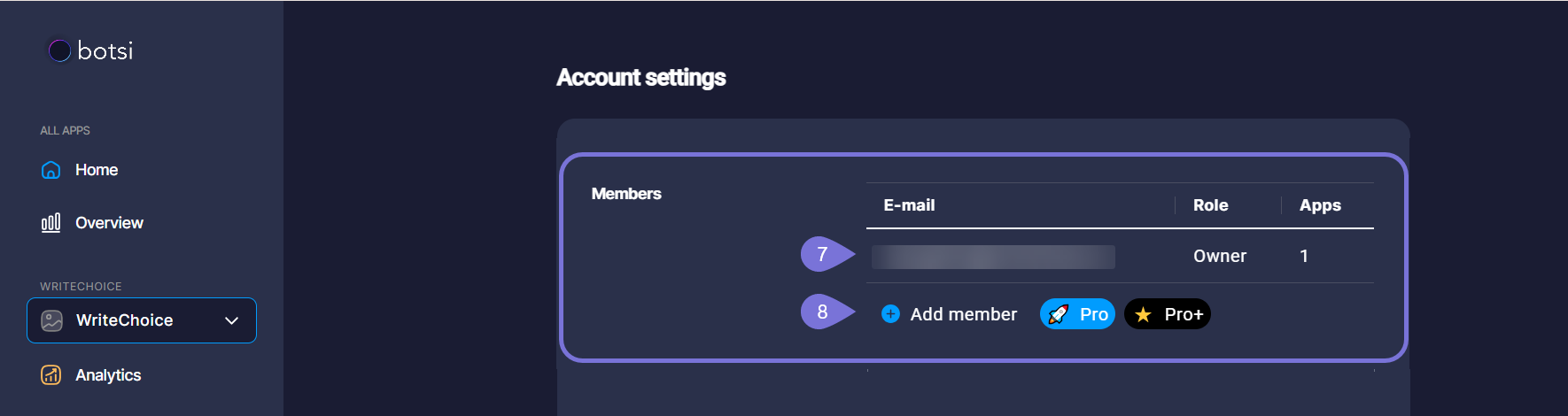Select the blurred member email entry
1568x416 pixels.
point(993,257)
